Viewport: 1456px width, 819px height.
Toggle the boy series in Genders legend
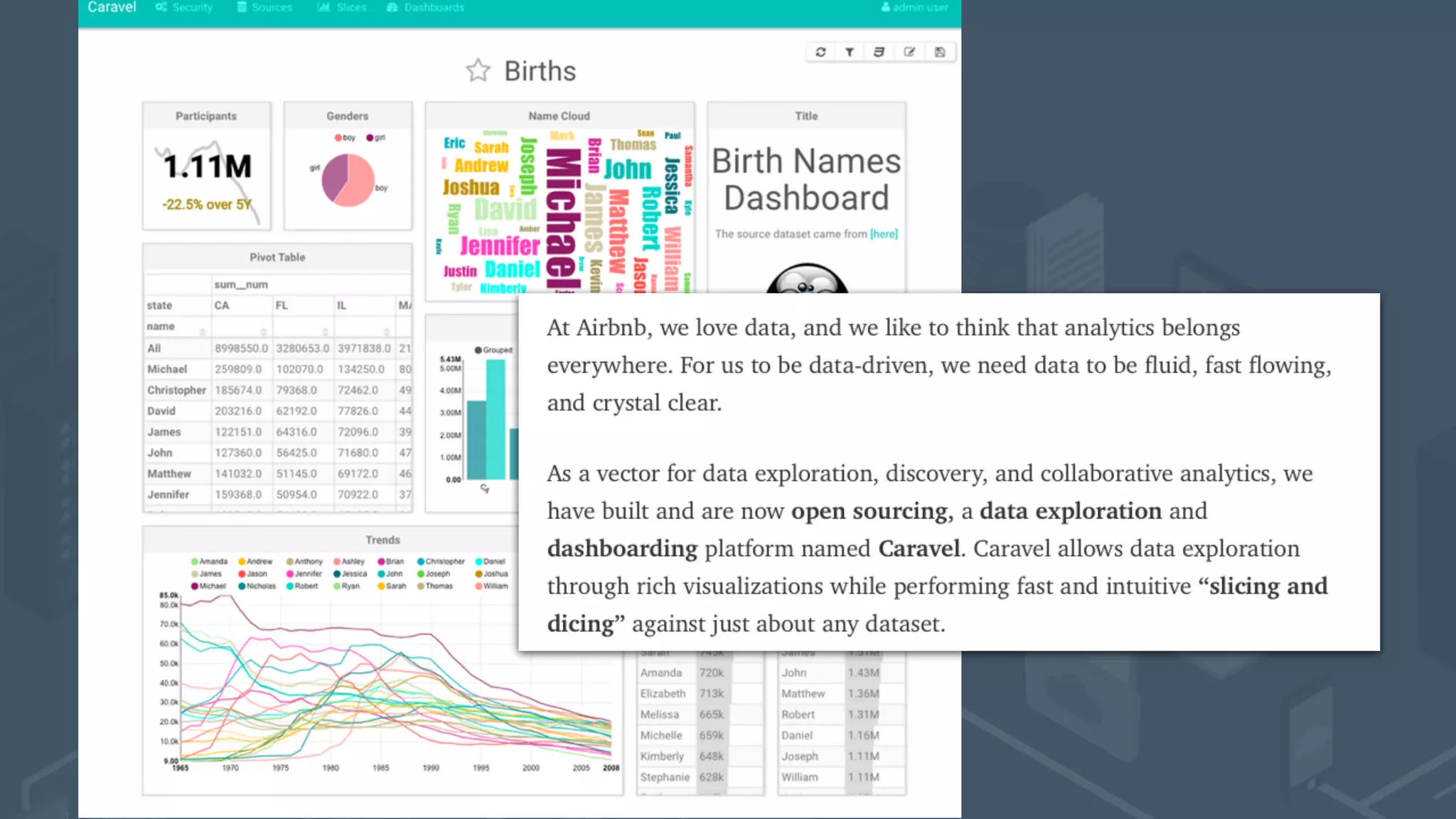[x=345, y=138]
